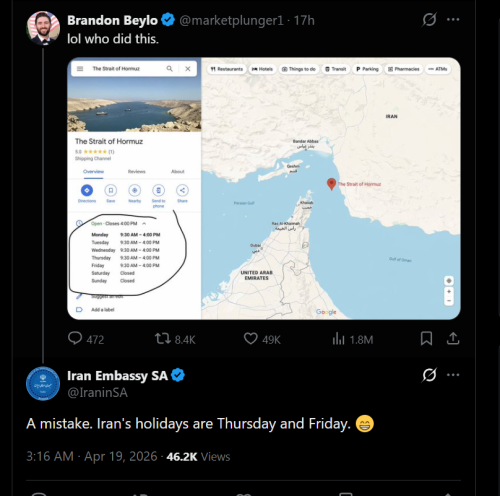The width and height of the screenshot is (500, 496).
Task: View analytics showing 1.8M views
Action: click(x=338, y=339)
